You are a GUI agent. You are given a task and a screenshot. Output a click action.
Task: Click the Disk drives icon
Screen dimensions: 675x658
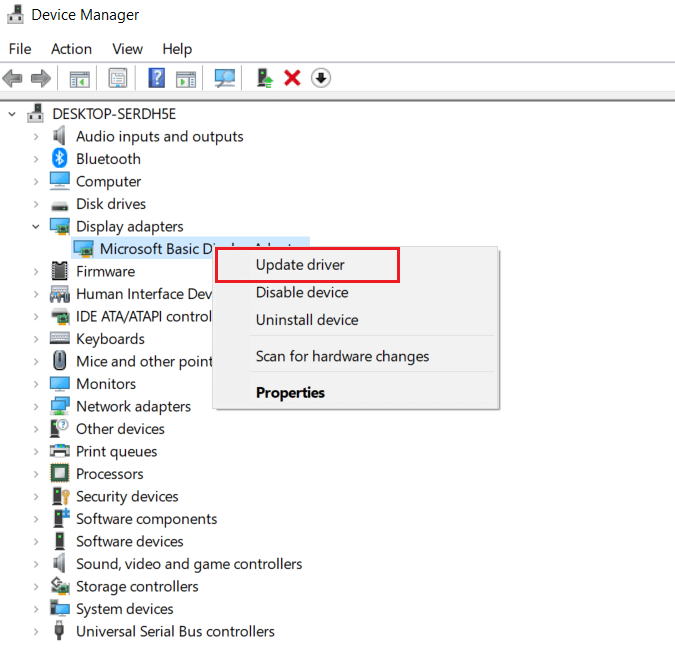click(59, 206)
